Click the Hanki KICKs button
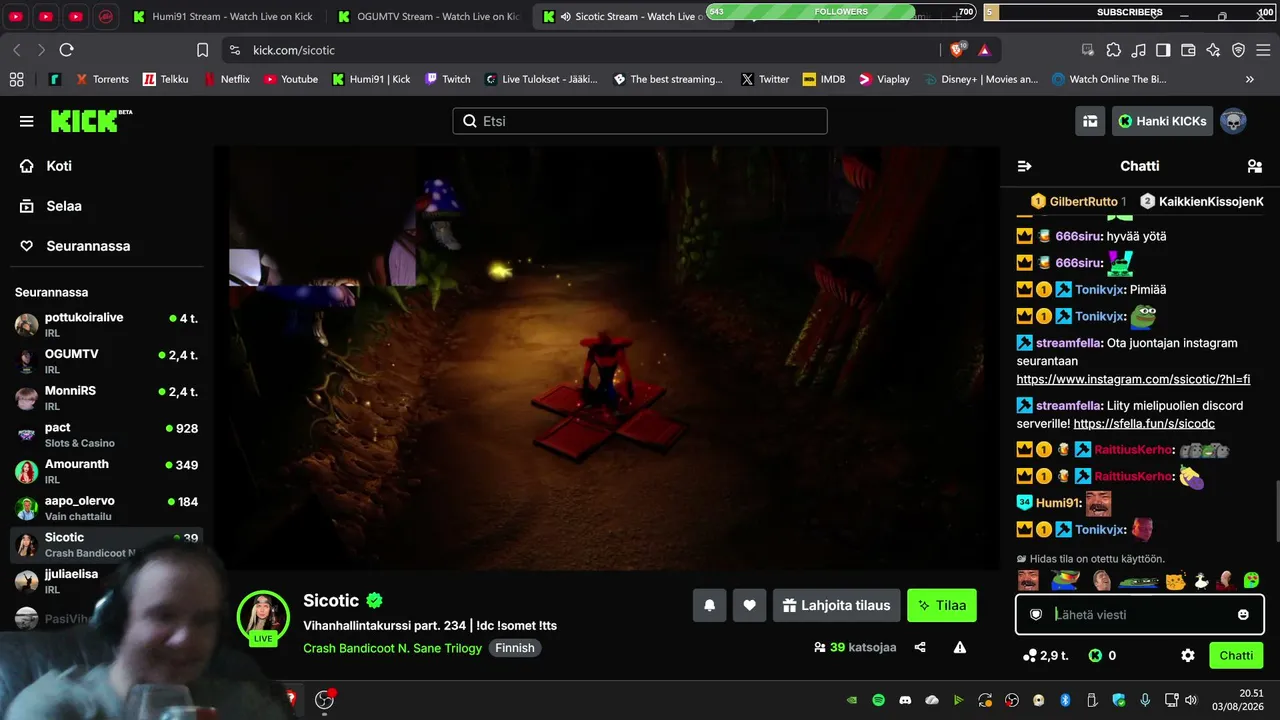 click(1162, 121)
